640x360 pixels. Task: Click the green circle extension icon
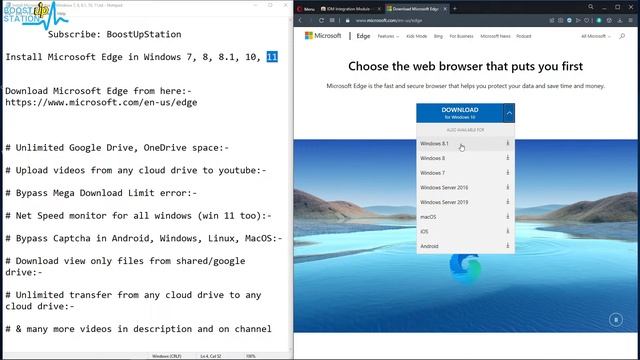click(599, 20)
